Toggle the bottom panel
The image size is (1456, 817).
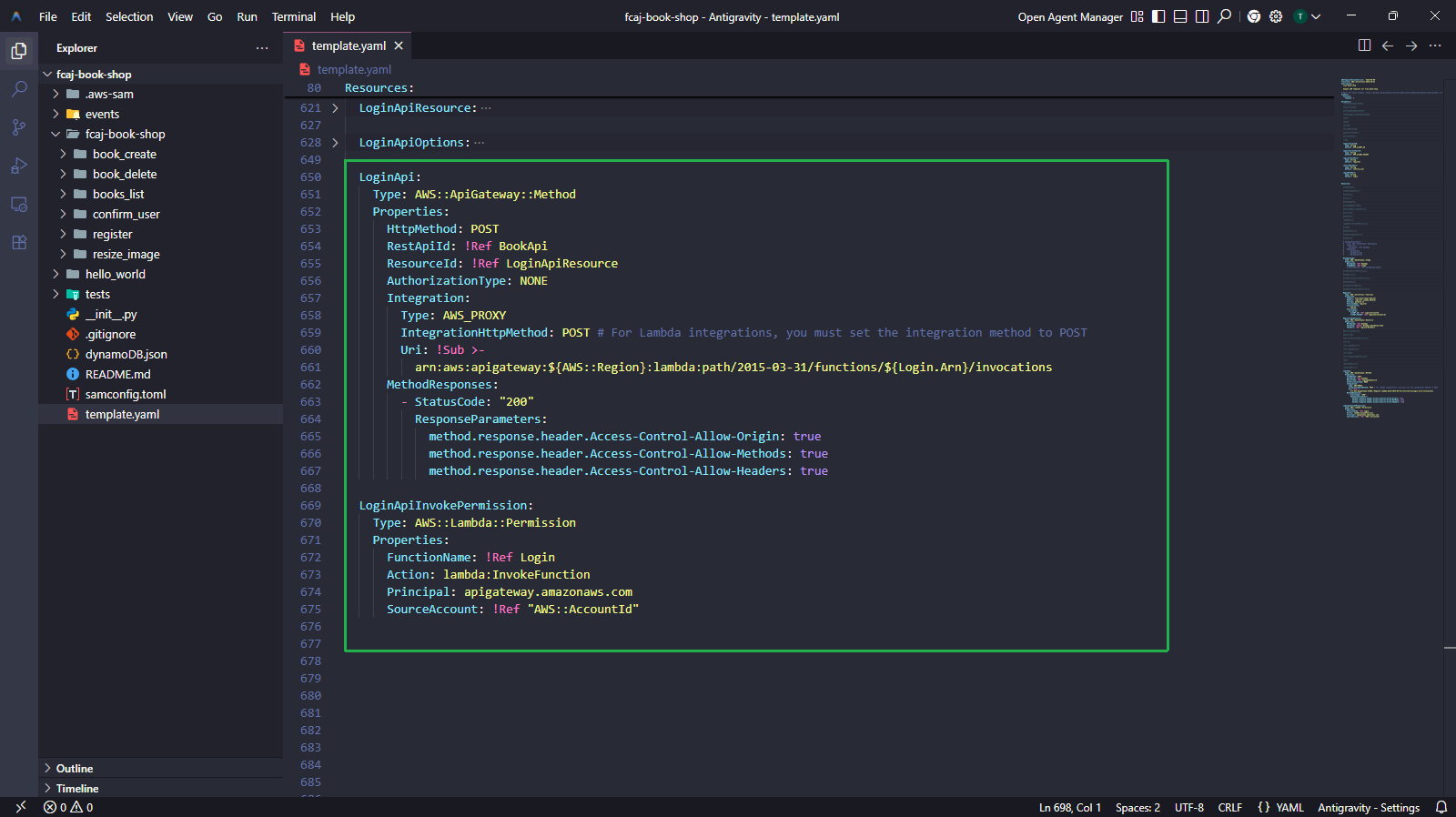(x=1180, y=16)
